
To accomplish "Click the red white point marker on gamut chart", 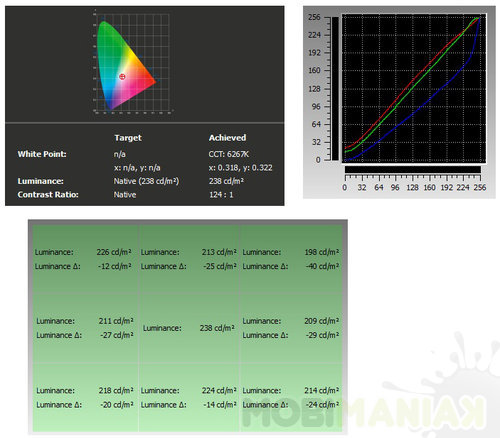I will [122, 77].
